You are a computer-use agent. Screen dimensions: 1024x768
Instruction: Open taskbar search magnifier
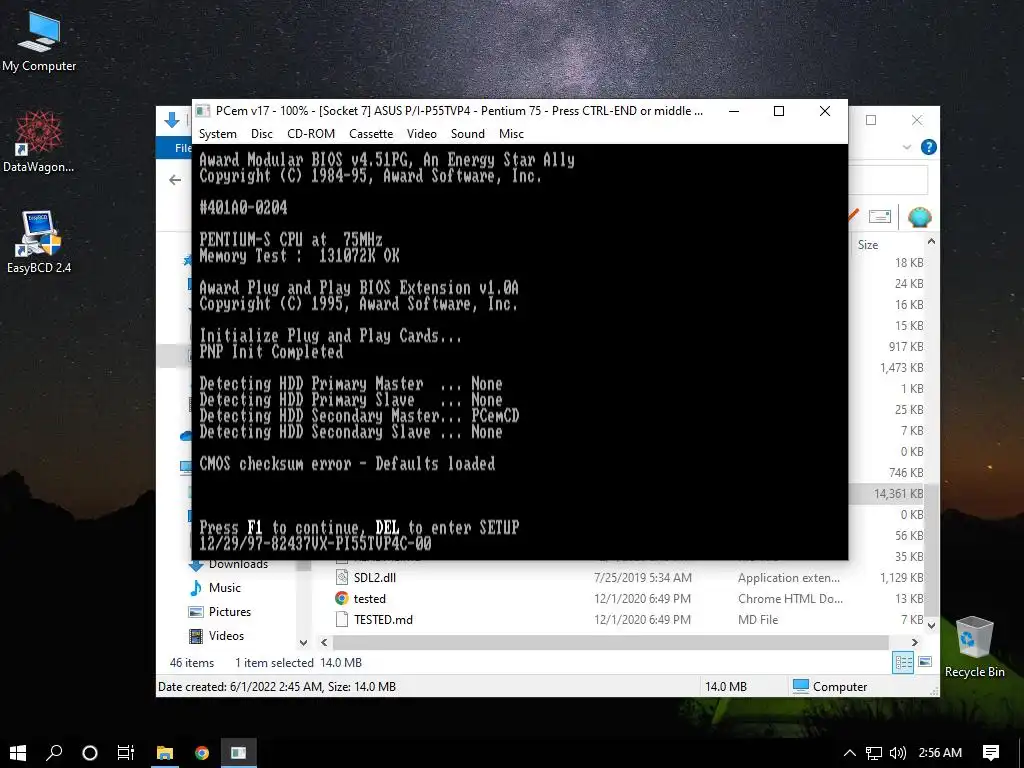pyautogui.click(x=54, y=752)
